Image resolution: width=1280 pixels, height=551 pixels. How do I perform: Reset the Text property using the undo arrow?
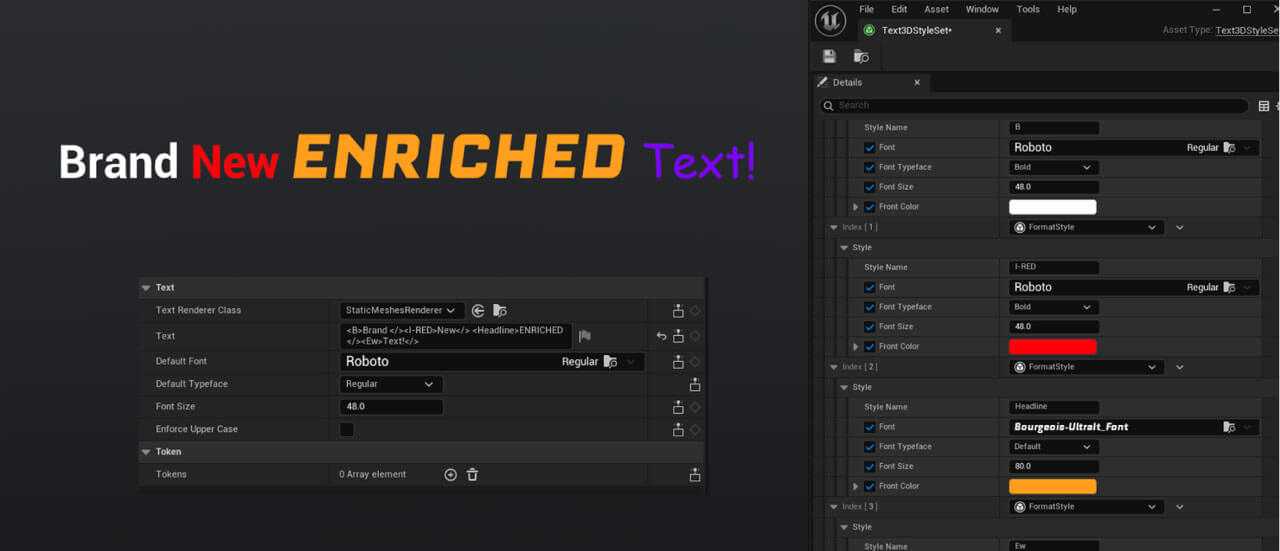pos(661,336)
